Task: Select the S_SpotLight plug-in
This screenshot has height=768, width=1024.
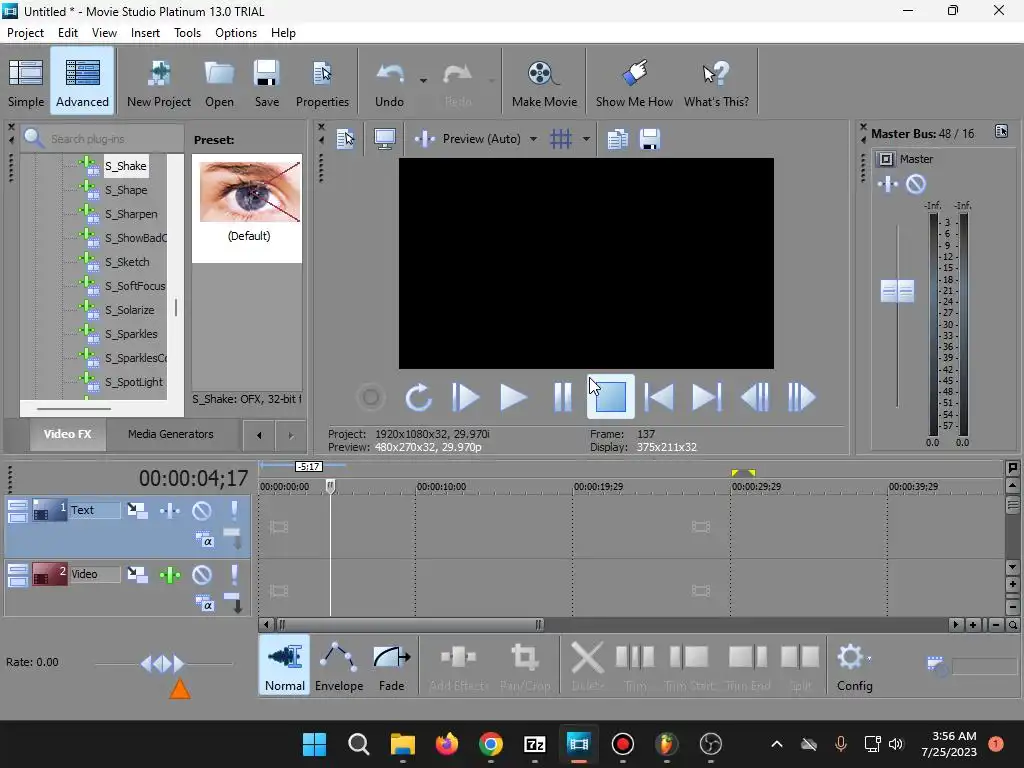Action: (133, 382)
